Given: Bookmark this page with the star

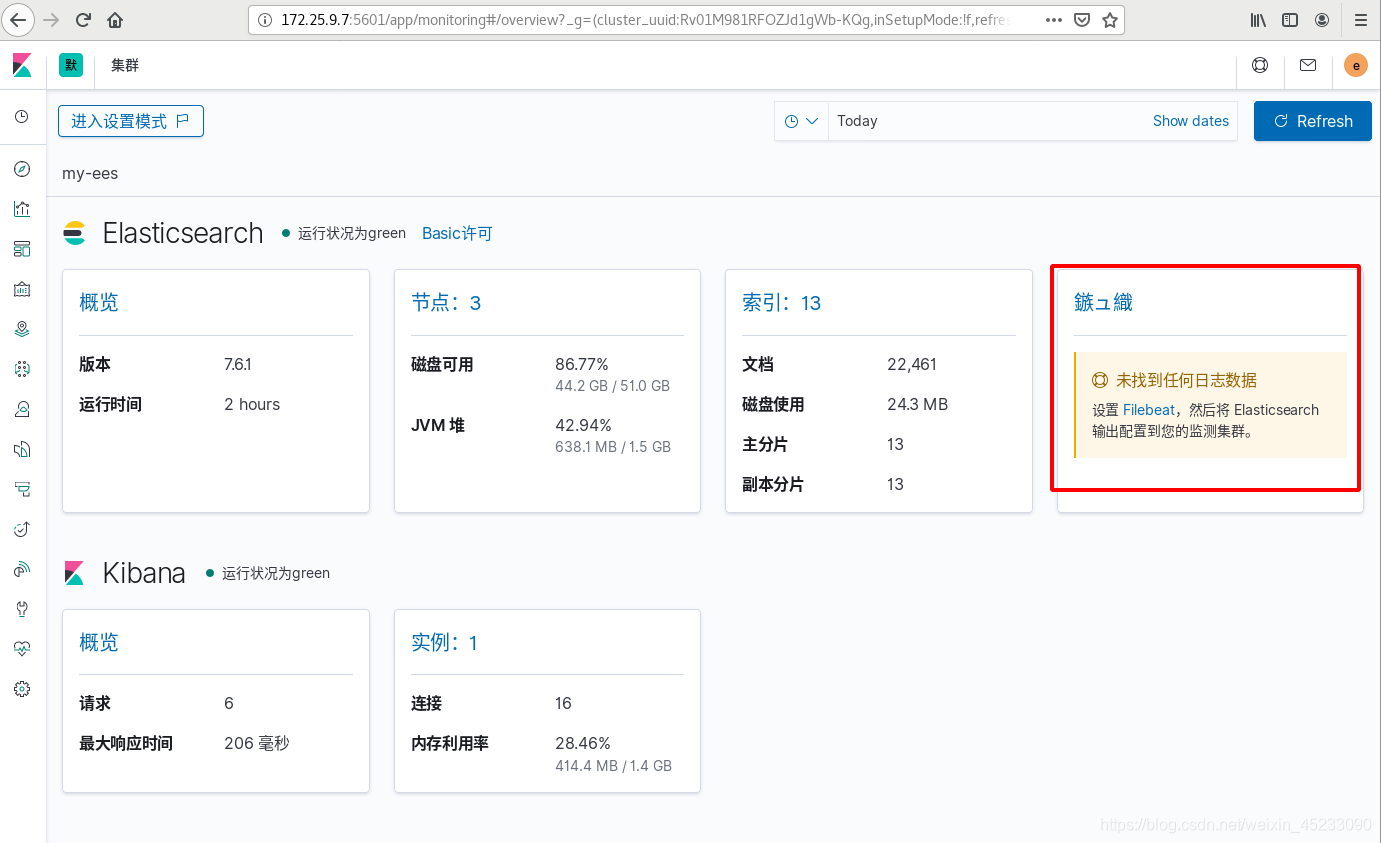Looking at the screenshot, I should [x=1110, y=20].
